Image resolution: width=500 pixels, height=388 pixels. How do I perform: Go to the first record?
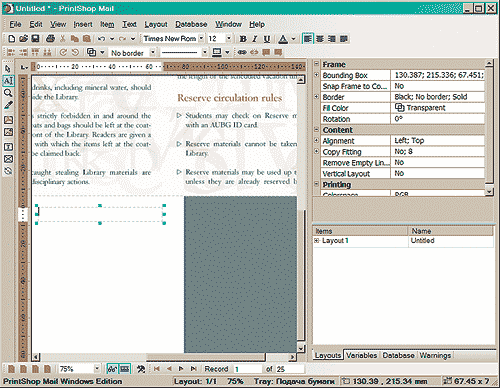(x=157, y=369)
